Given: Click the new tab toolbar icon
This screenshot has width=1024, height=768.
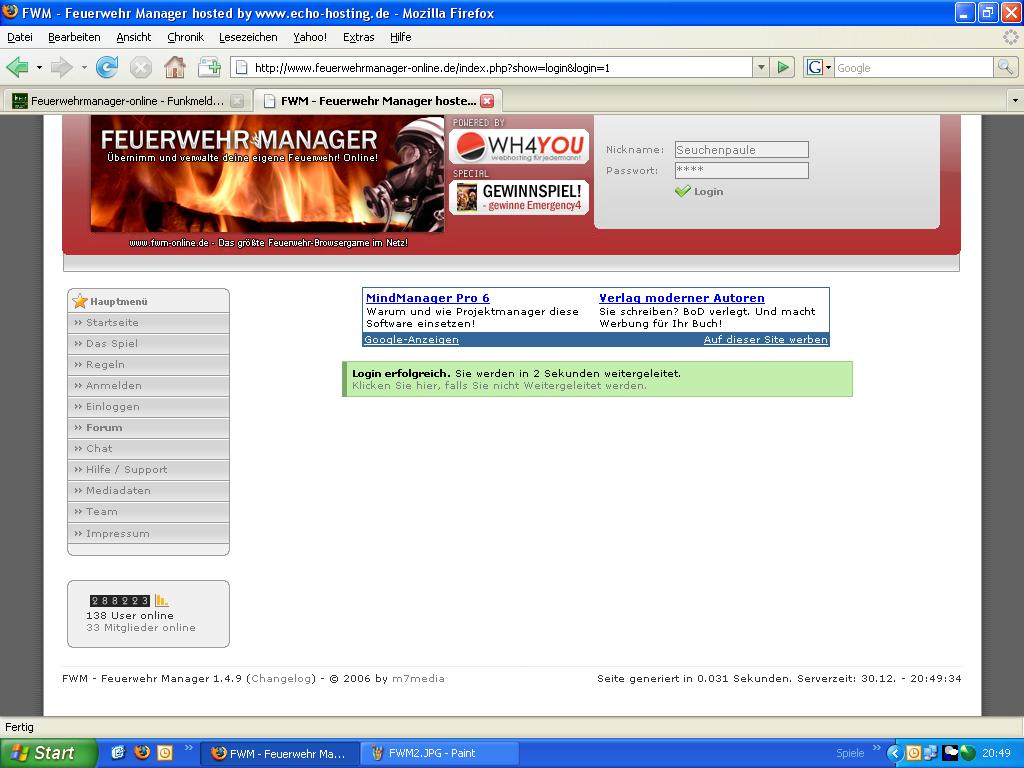Looking at the screenshot, I should pos(209,67).
